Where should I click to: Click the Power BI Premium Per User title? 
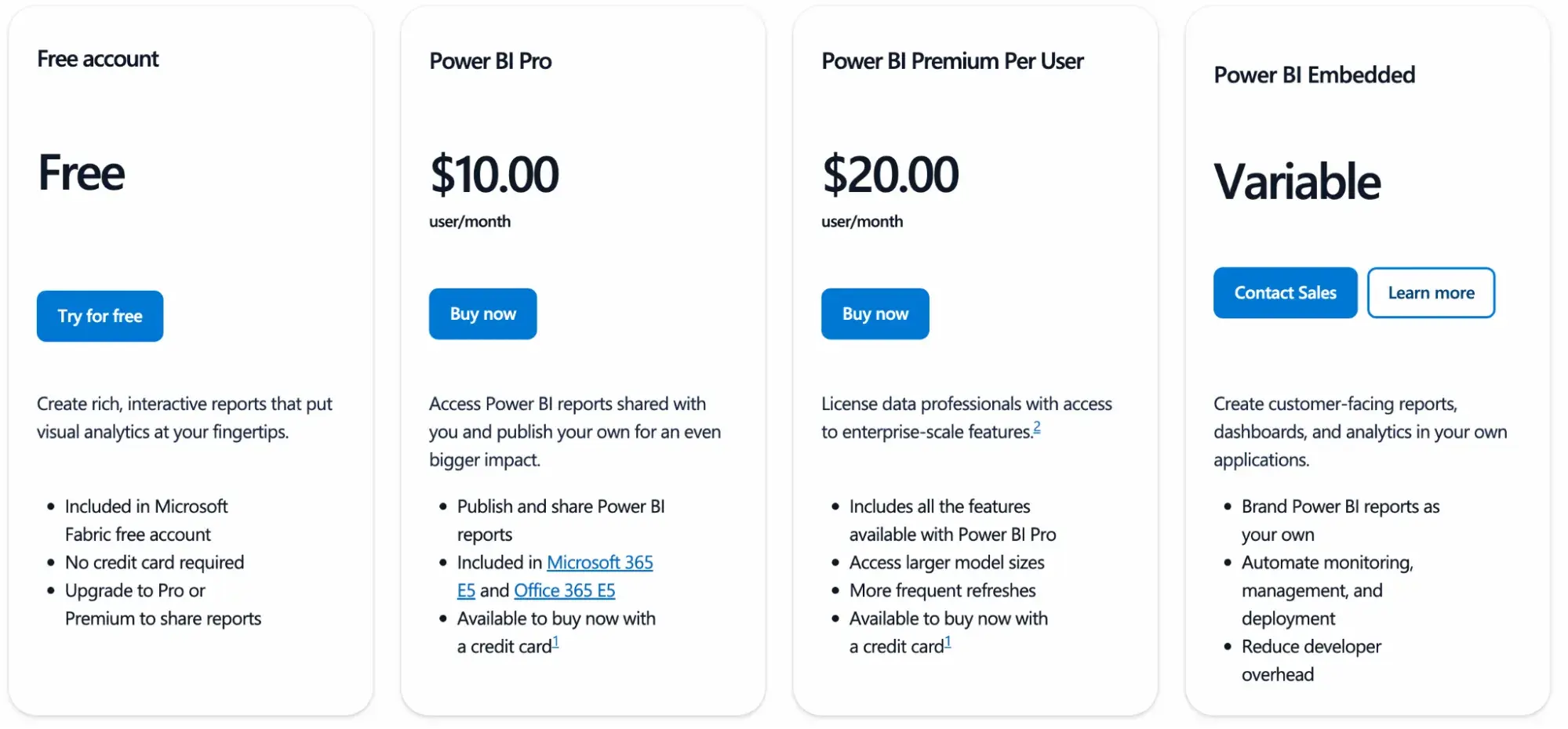[x=952, y=61]
